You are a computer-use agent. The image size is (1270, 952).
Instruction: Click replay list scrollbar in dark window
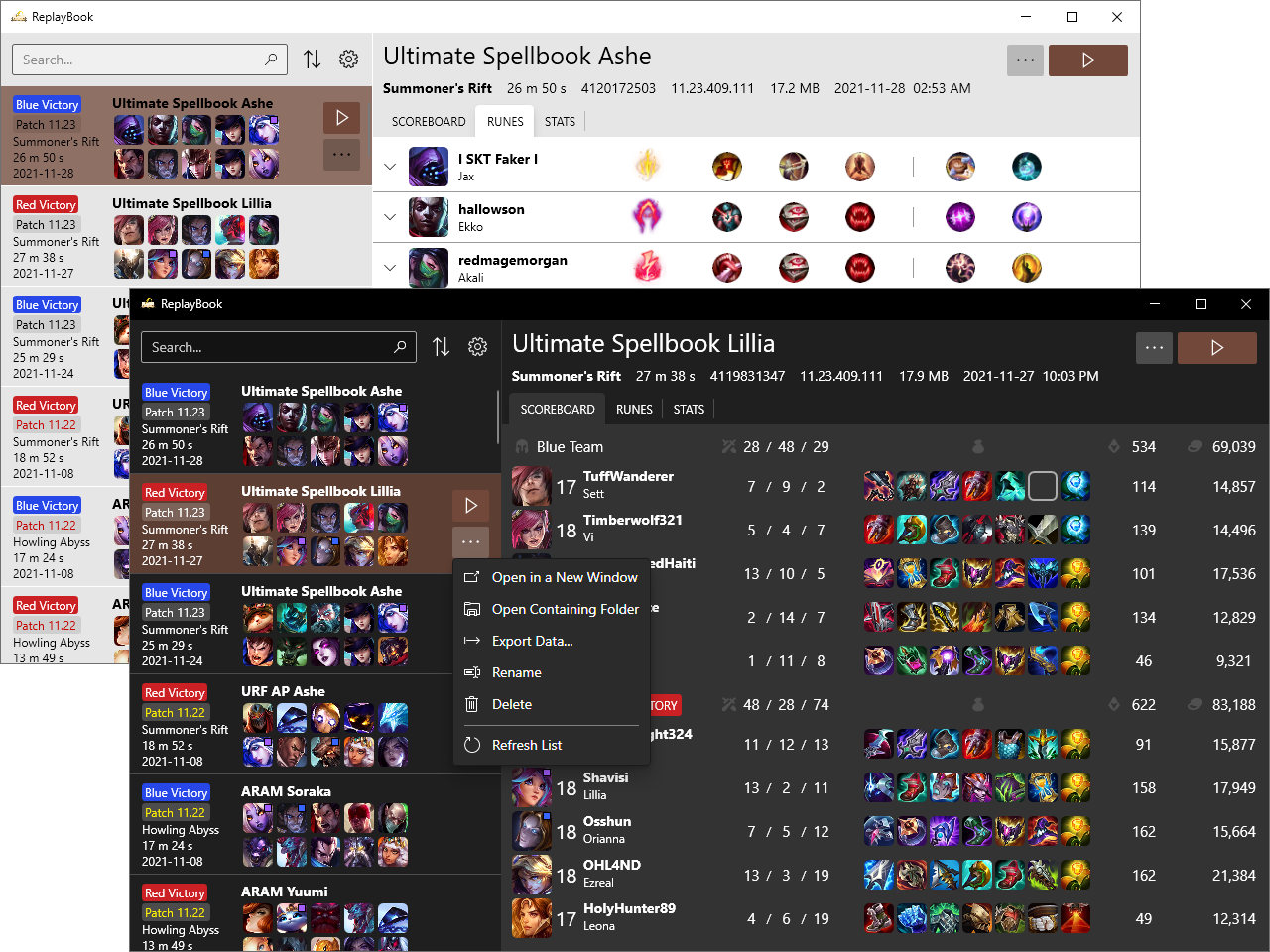click(x=497, y=416)
